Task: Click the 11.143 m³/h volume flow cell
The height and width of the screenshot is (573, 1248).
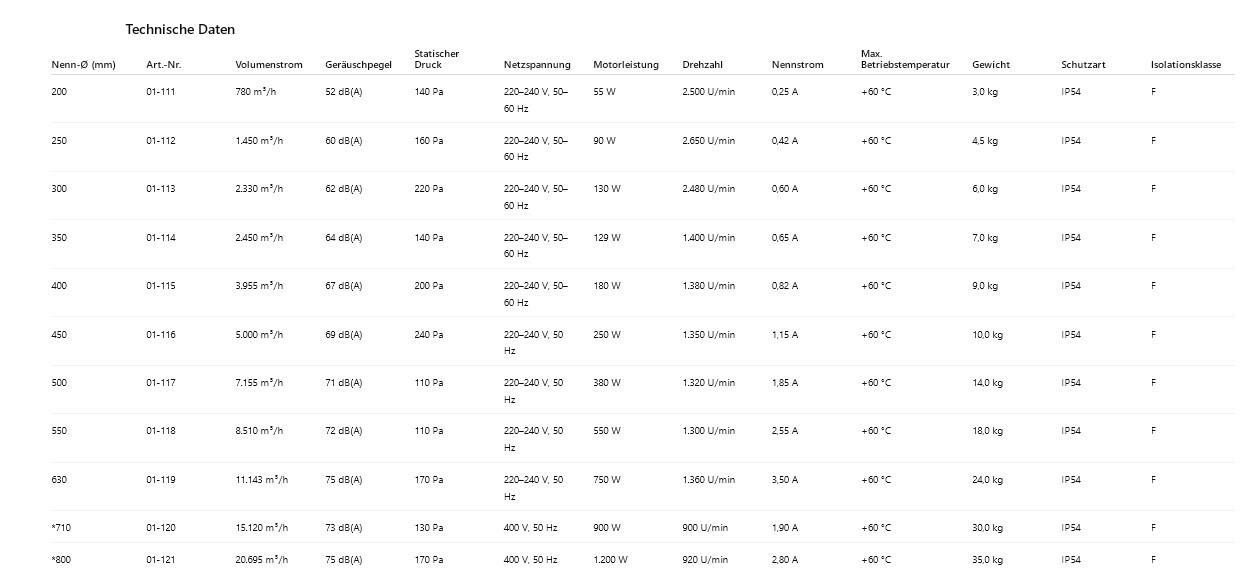Action: click(x=262, y=480)
